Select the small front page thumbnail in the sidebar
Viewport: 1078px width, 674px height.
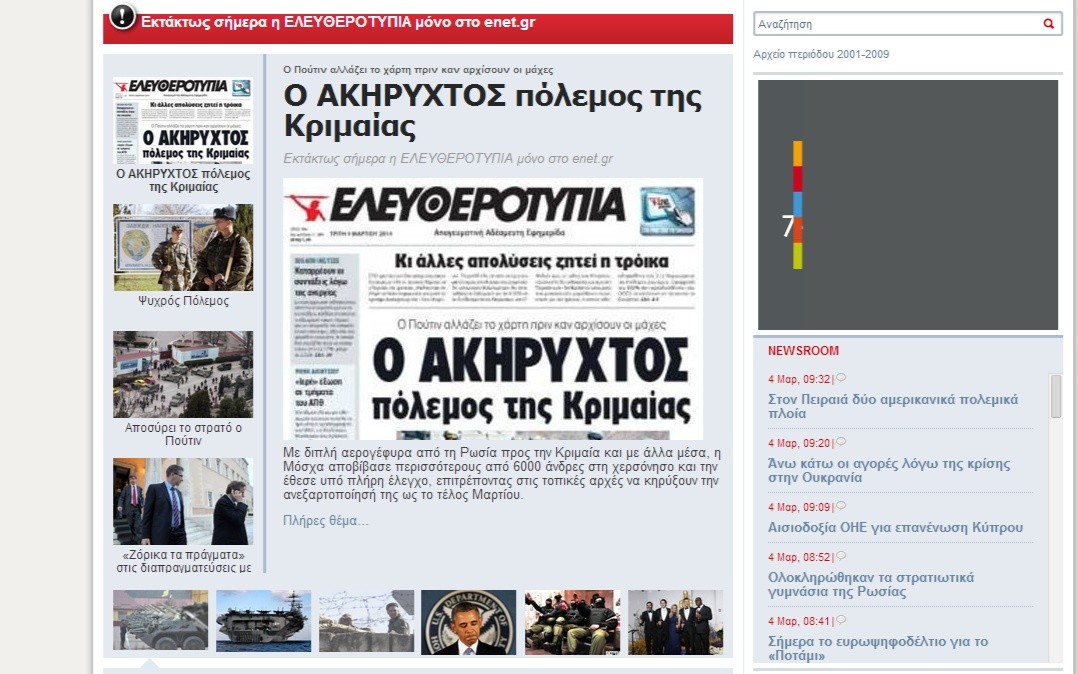(x=183, y=120)
